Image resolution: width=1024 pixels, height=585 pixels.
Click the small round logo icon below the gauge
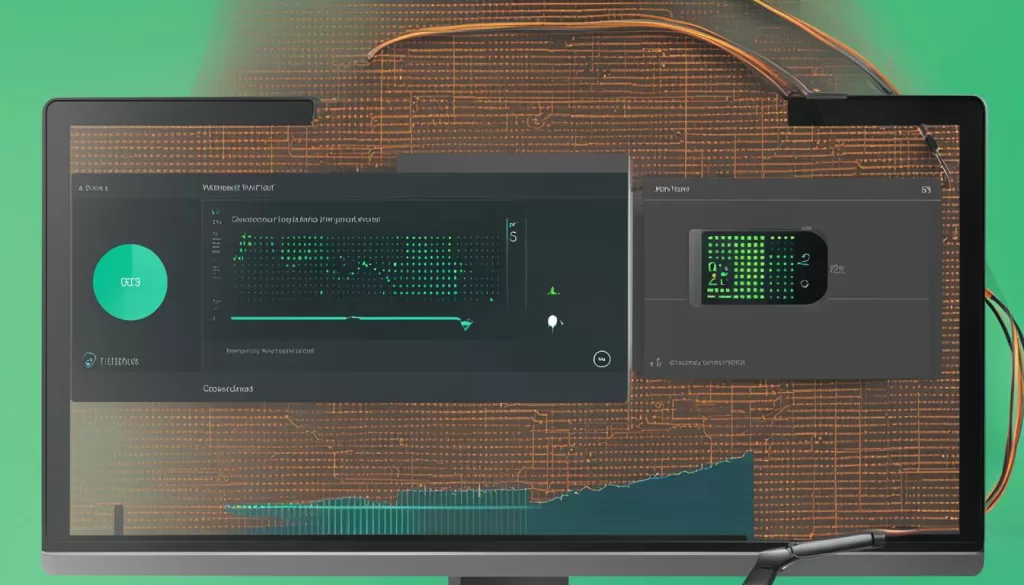tap(89, 360)
